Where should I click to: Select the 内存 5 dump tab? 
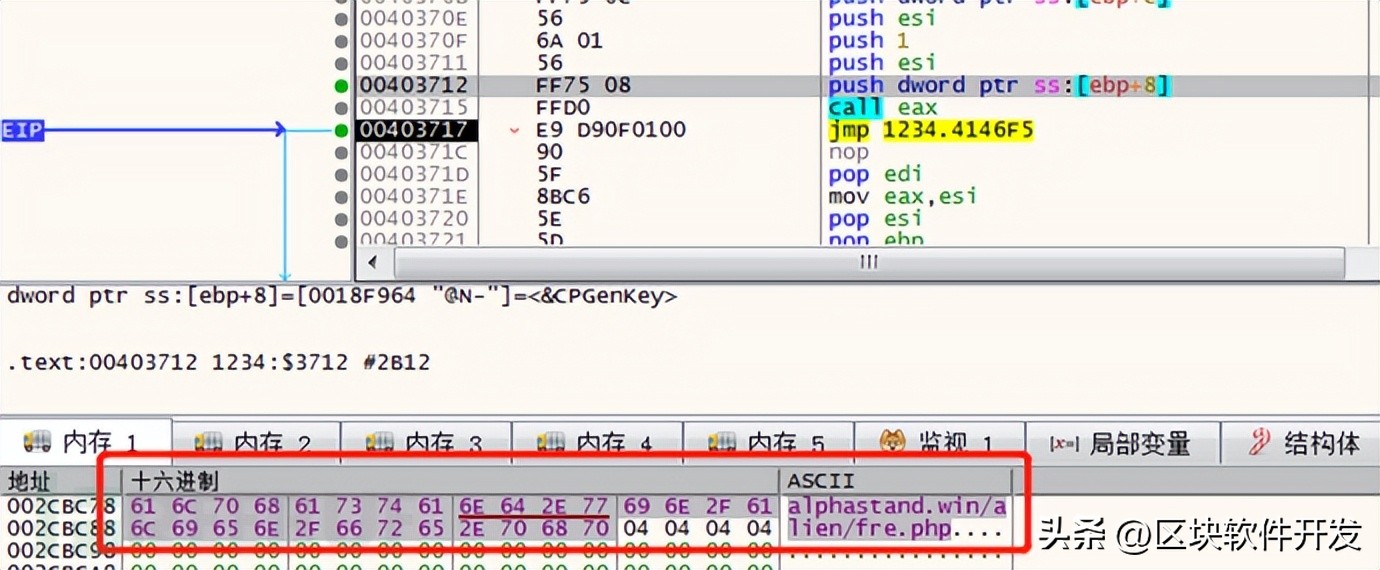(768, 442)
